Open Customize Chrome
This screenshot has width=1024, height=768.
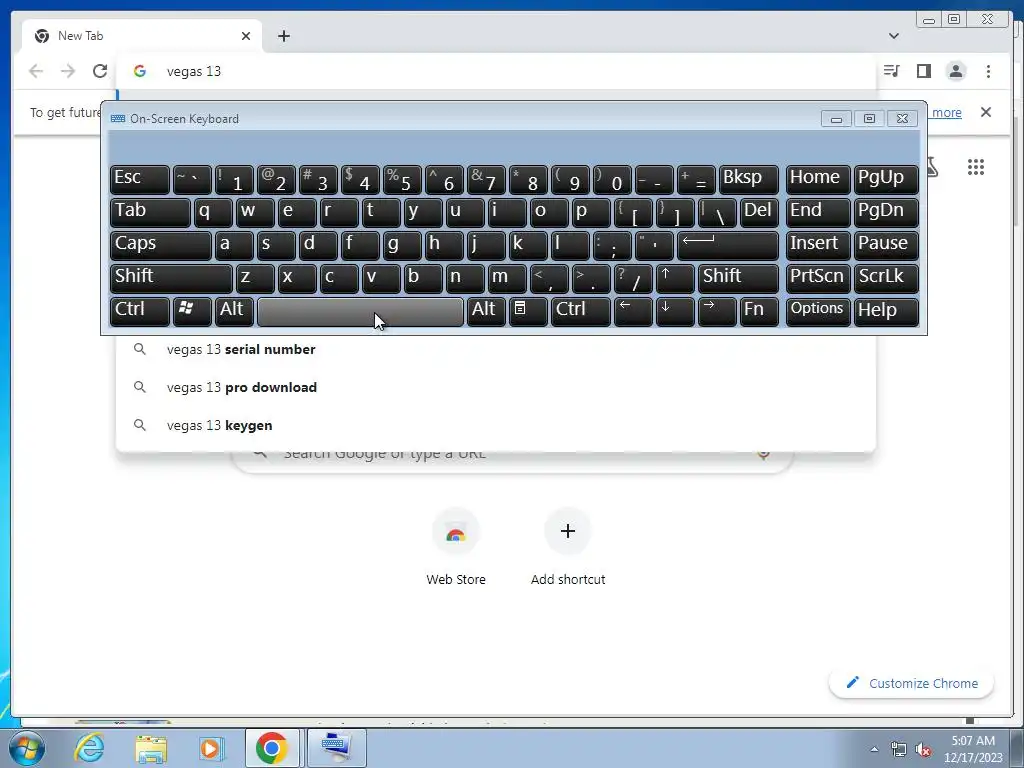912,683
